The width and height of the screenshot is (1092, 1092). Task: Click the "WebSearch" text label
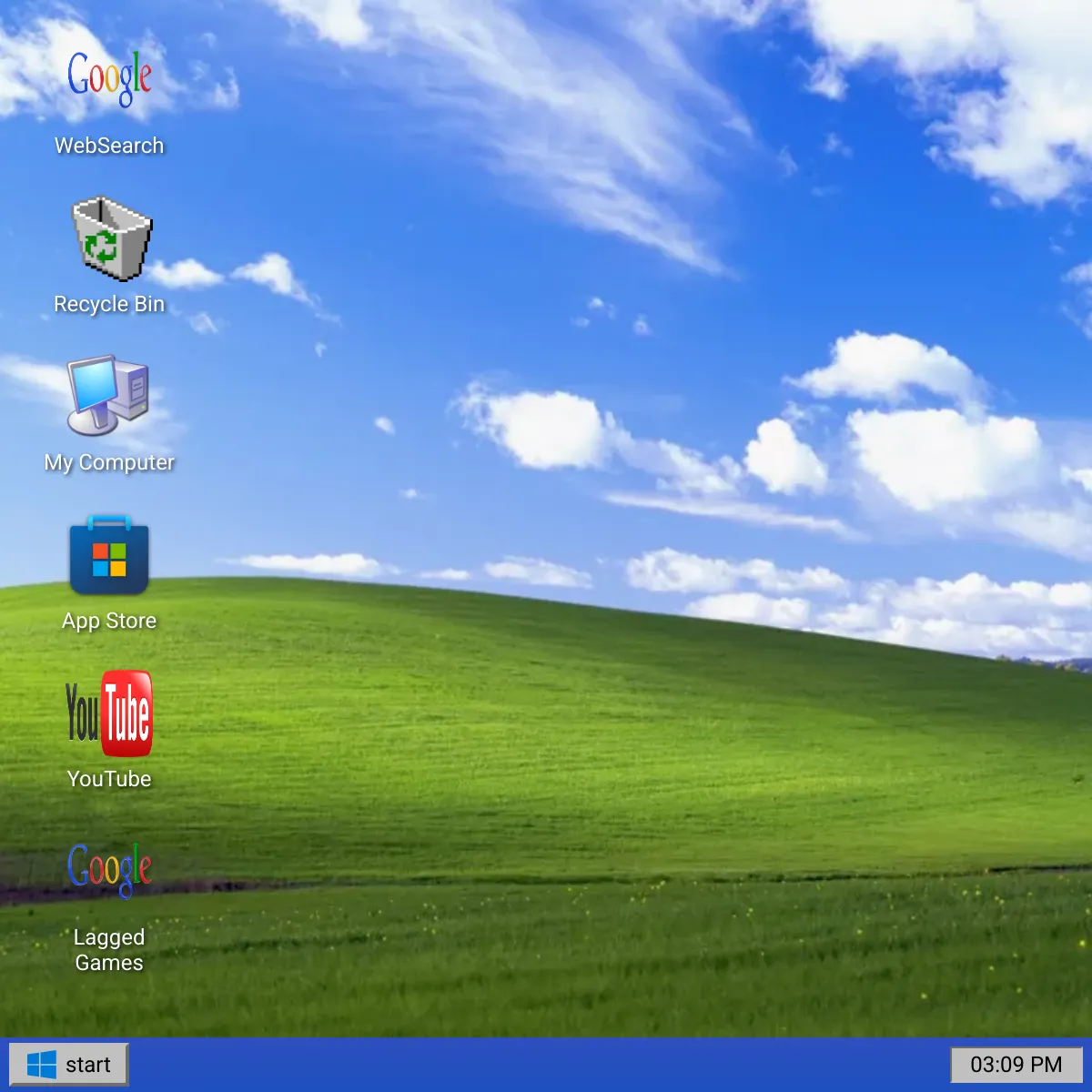pos(109,146)
